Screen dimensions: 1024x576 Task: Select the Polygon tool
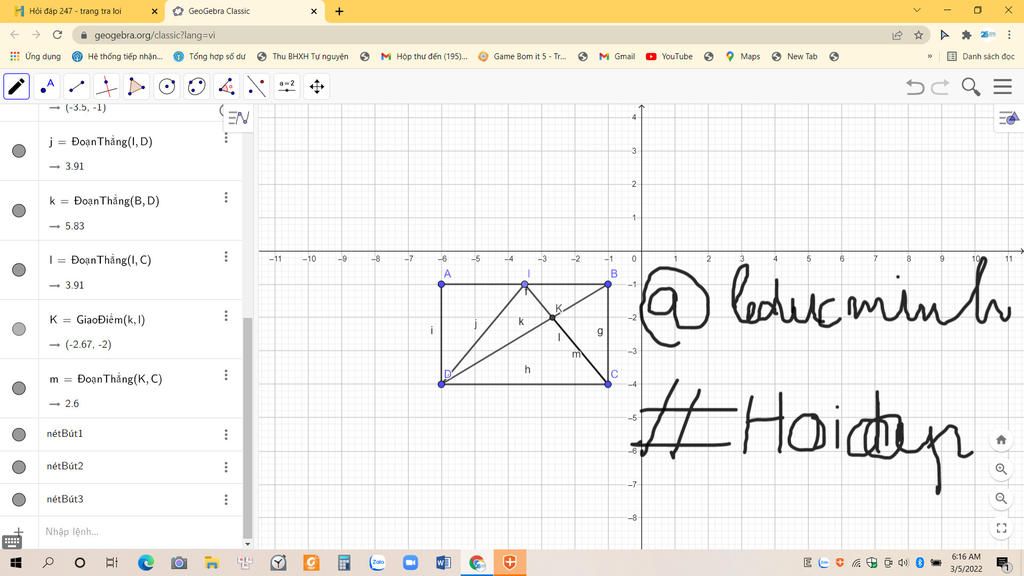(x=136, y=86)
